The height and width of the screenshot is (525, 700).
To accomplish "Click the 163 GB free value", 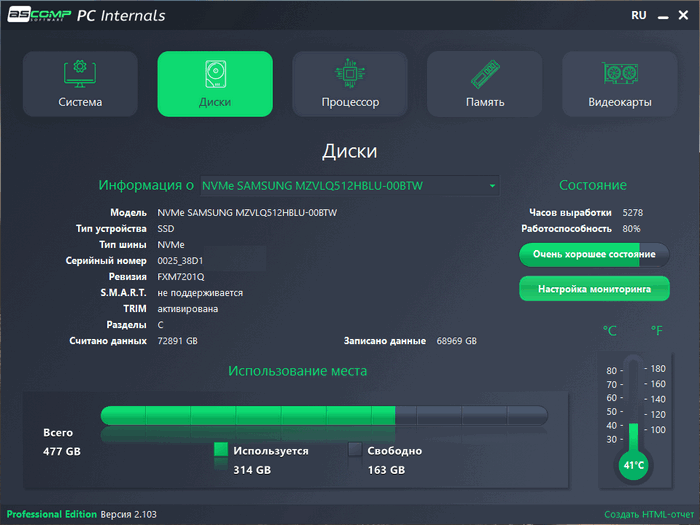I will pos(386,470).
